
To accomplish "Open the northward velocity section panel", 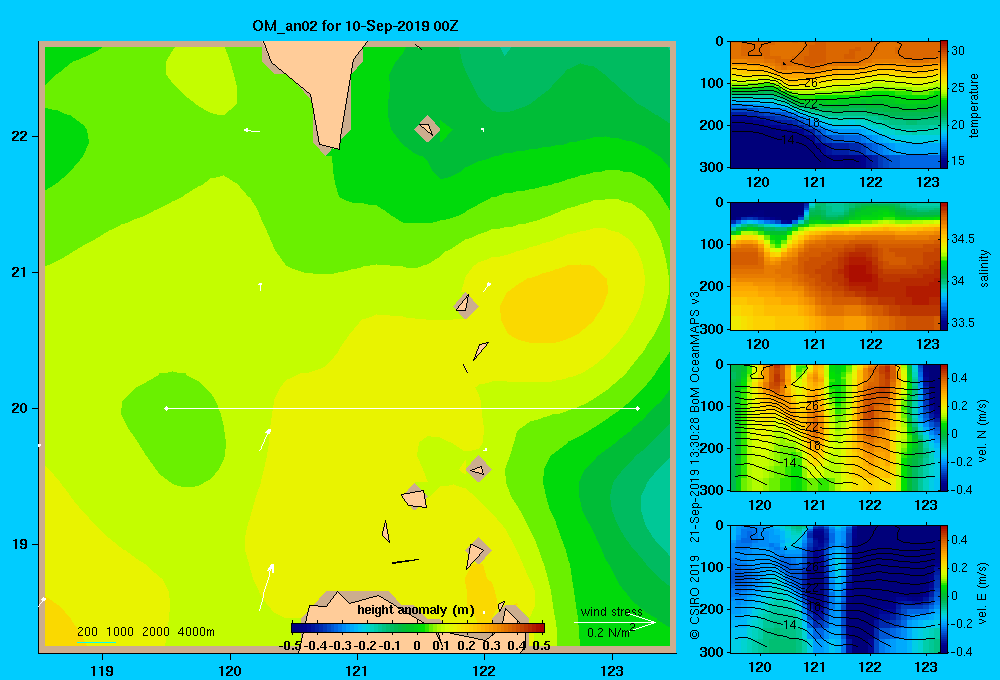I will click(834, 428).
